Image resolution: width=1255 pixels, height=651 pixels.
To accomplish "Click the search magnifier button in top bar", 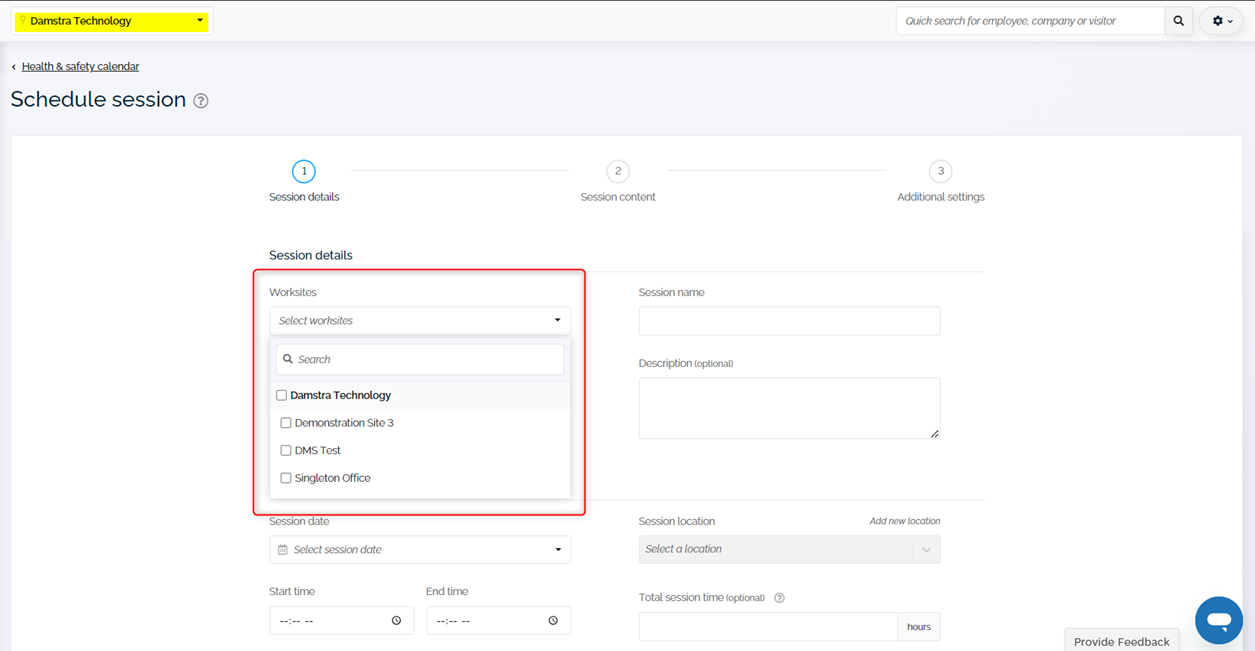I will 1179,21.
